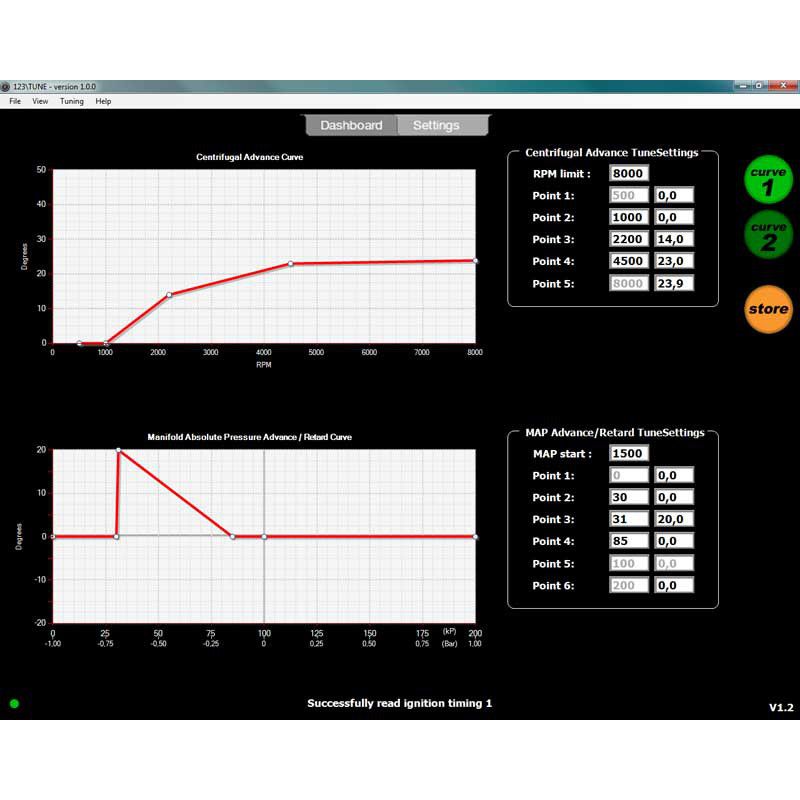
Task: Open the View menu
Action: pos(40,101)
